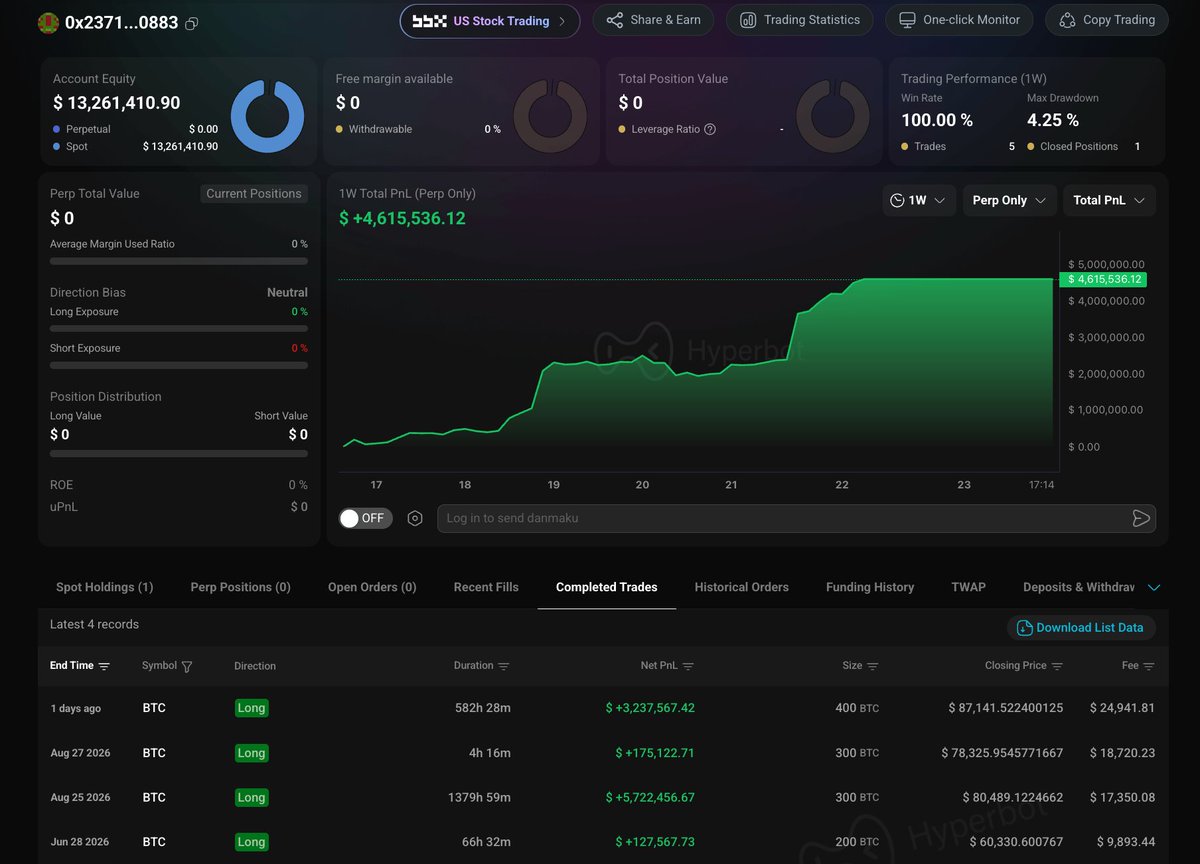Screen dimensions: 1200x864
Task: Click the Win Rate 100.00 % value
Action: (937, 120)
